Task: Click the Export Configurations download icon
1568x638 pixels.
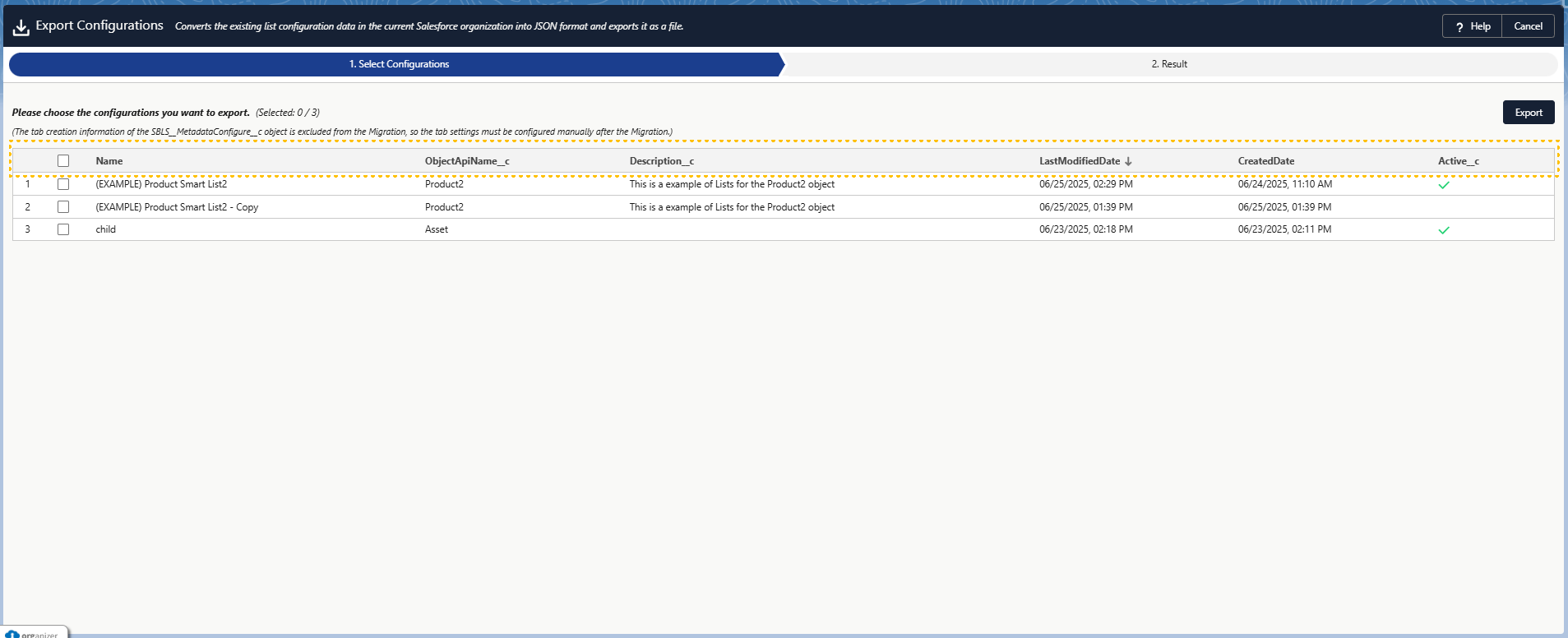Action: click(x=21, y=28)
